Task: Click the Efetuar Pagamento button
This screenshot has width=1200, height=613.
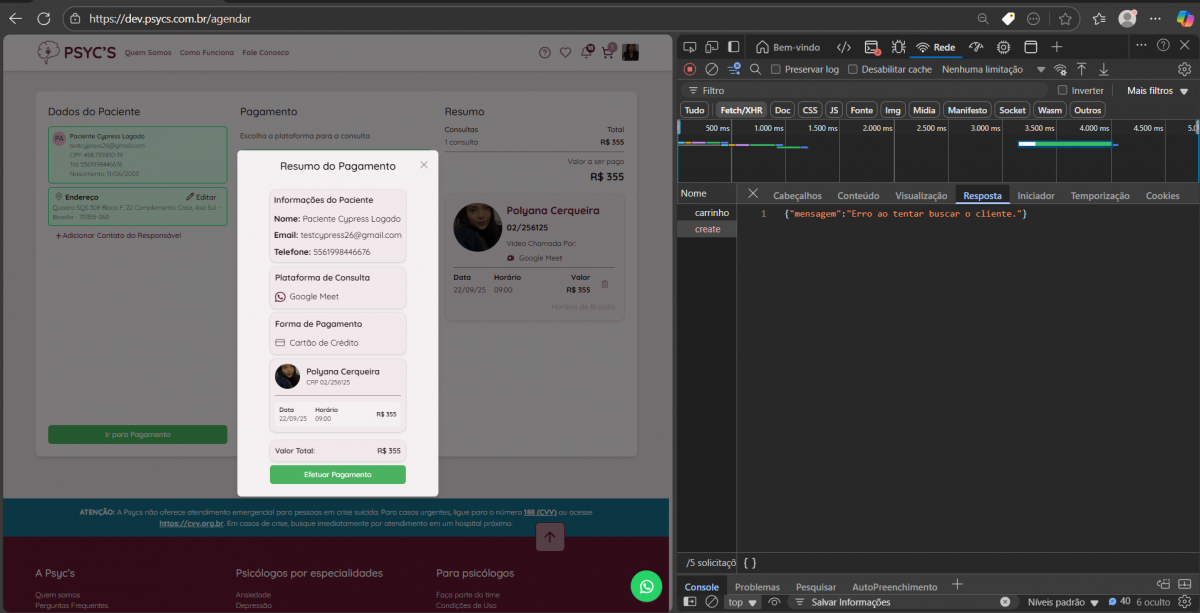Action: click(x=337, y=475)
